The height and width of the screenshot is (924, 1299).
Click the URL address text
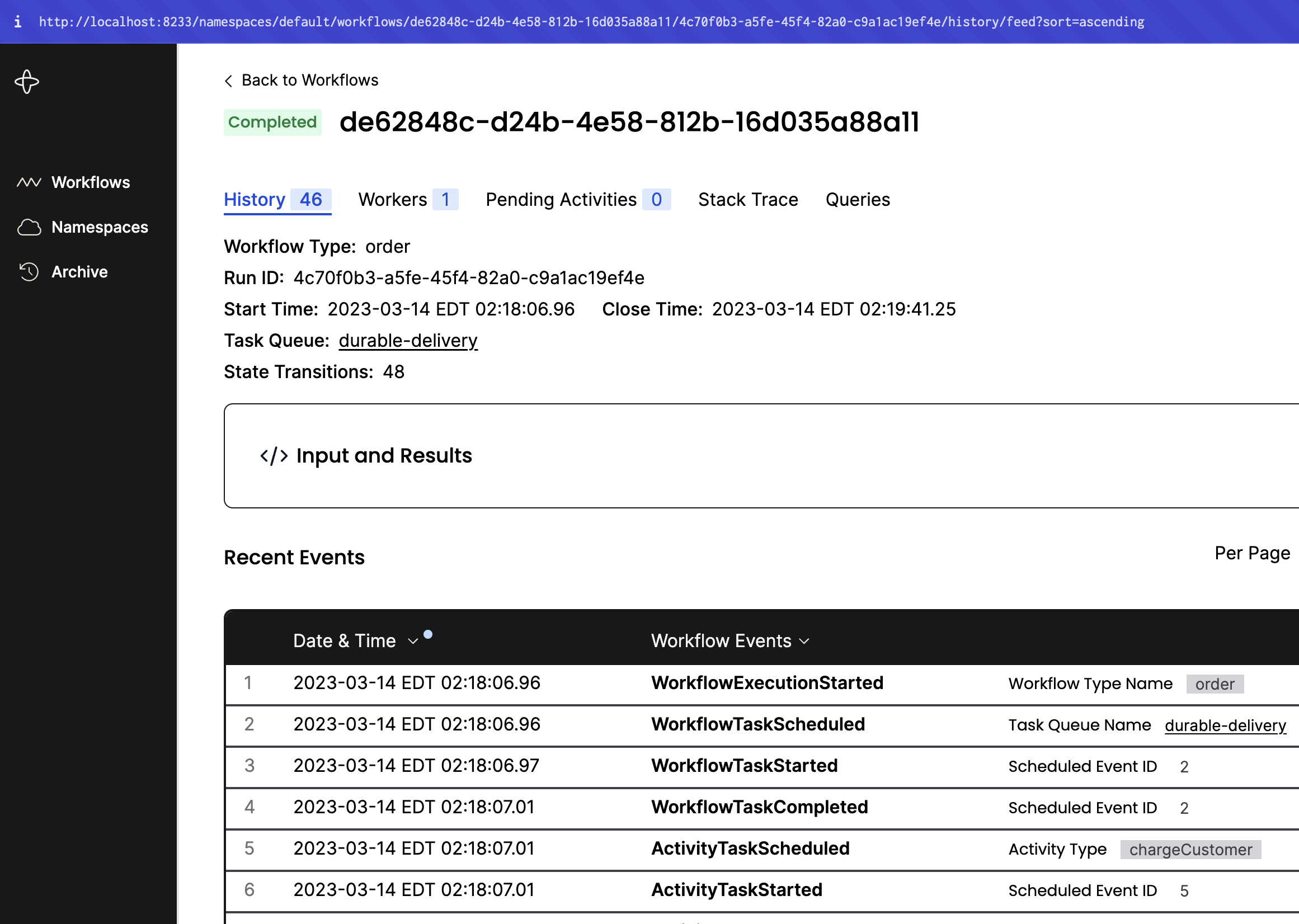[591, 22]
